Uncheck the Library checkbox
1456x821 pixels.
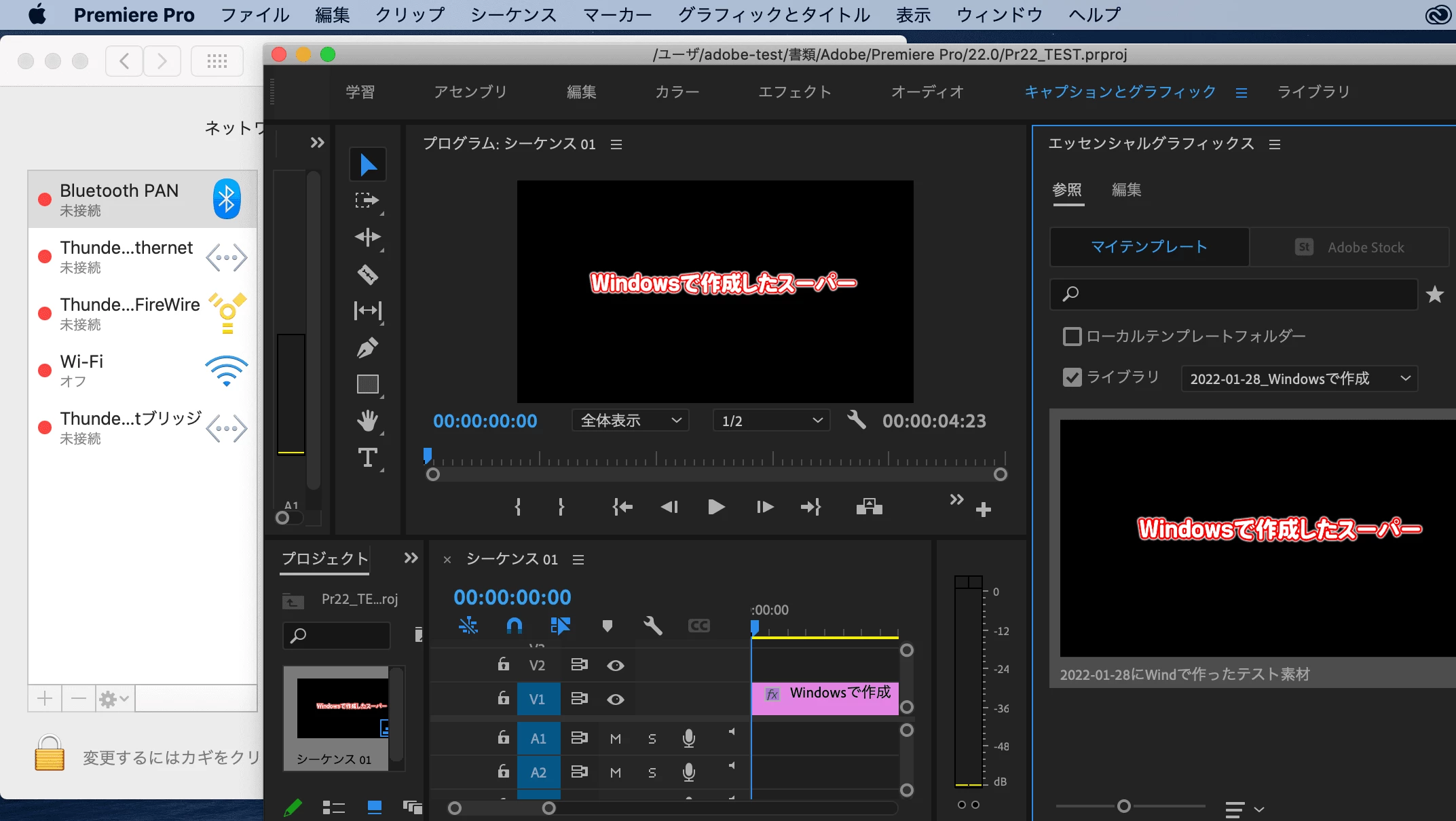pyautogui.click(x=1072, y=377)
